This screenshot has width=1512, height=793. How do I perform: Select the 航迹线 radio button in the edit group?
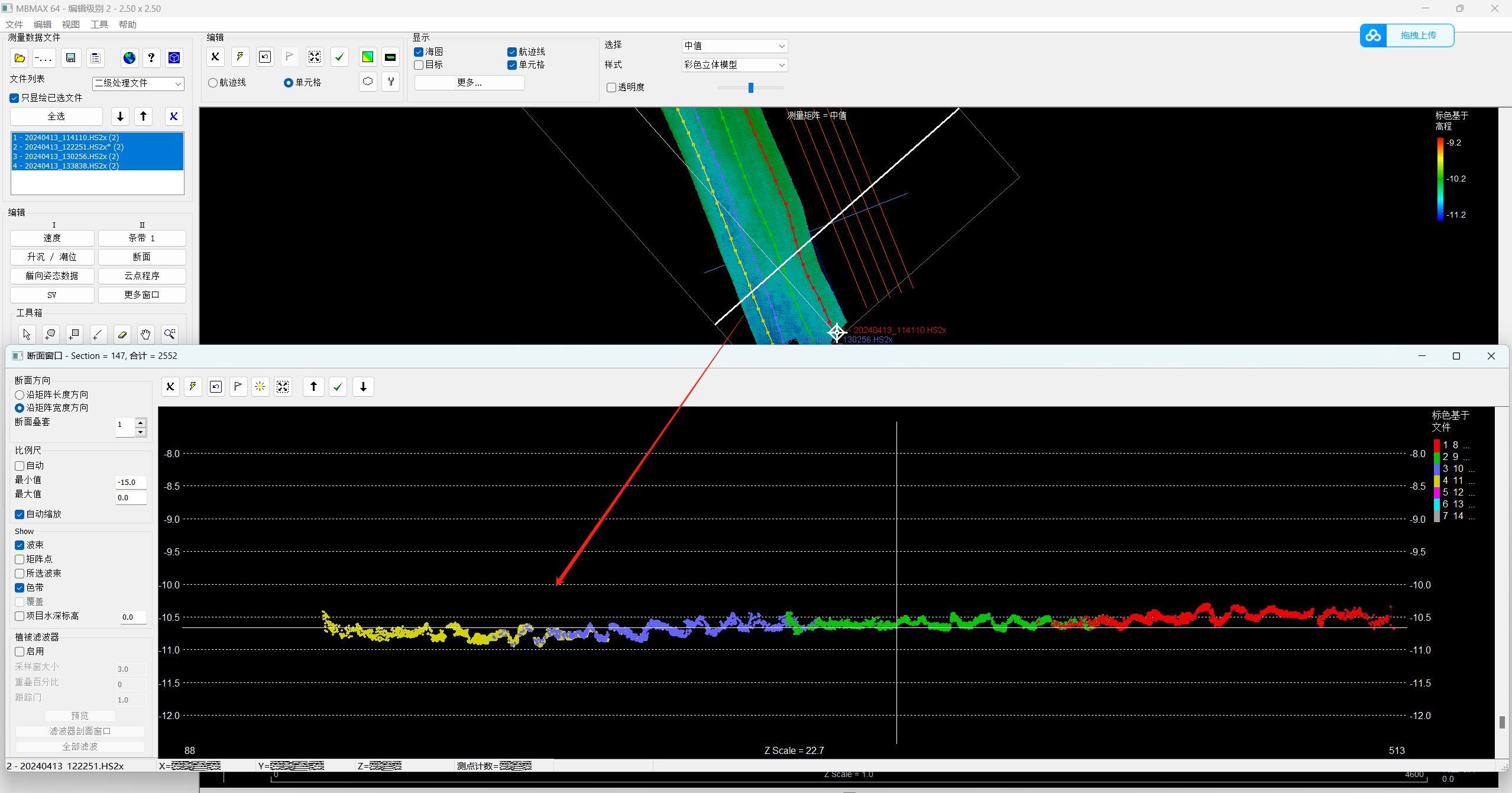(212, 82)
